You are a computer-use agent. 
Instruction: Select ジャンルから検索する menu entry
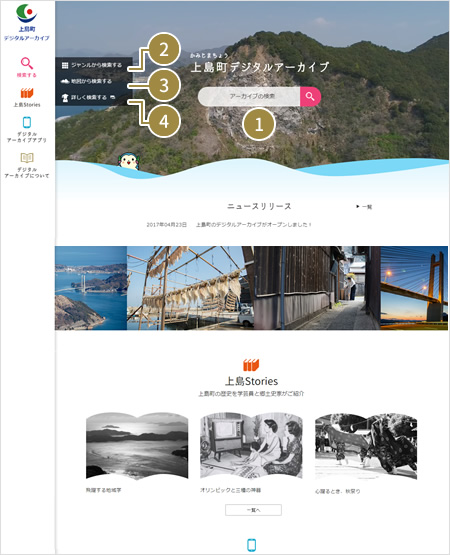pyautogui.click(x=94, y=65)
